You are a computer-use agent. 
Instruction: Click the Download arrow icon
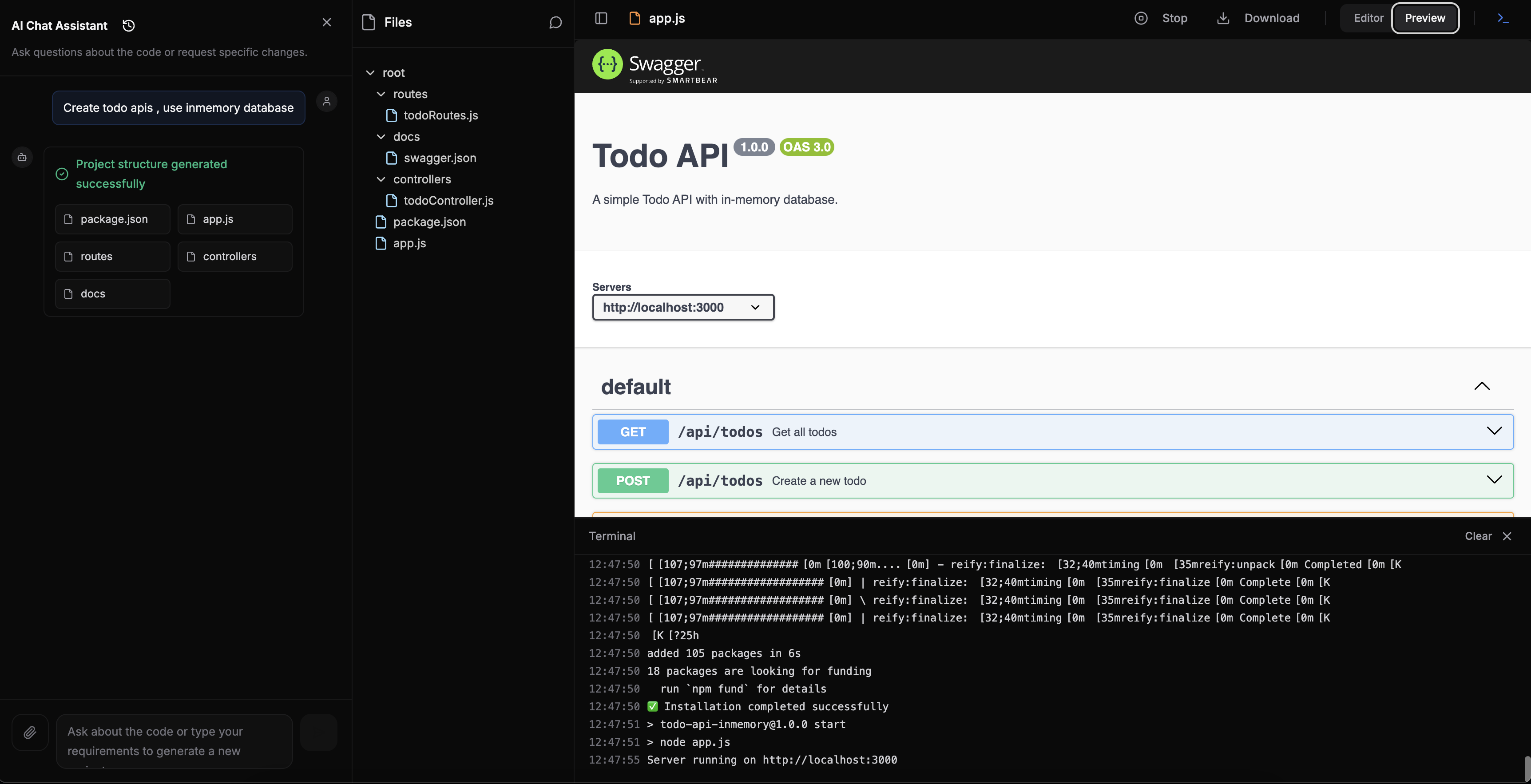click(x=1223, y=19)
